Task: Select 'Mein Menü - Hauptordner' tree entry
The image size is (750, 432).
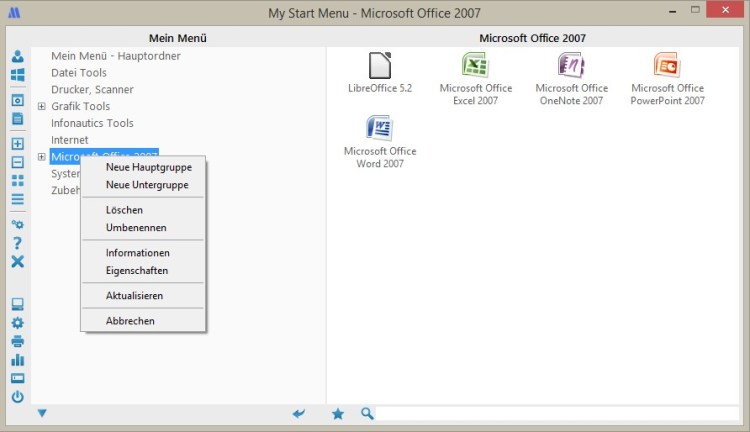Action: [116, 56]
